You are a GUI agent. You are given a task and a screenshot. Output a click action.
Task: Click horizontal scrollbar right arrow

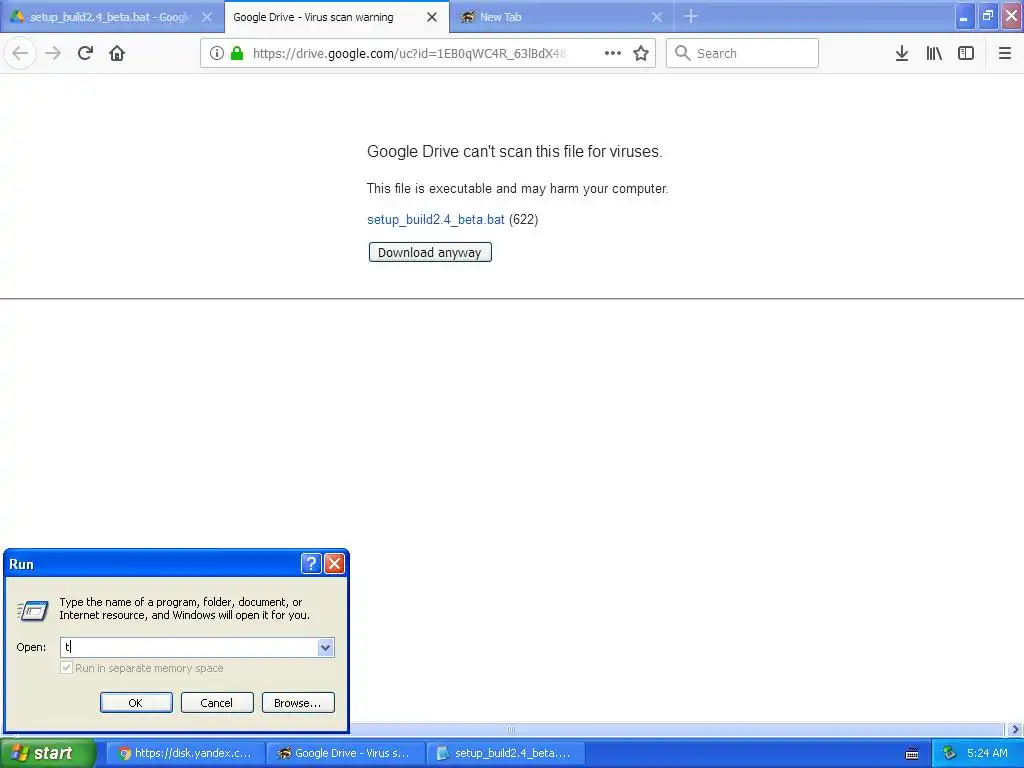[x=1015, y=729]
